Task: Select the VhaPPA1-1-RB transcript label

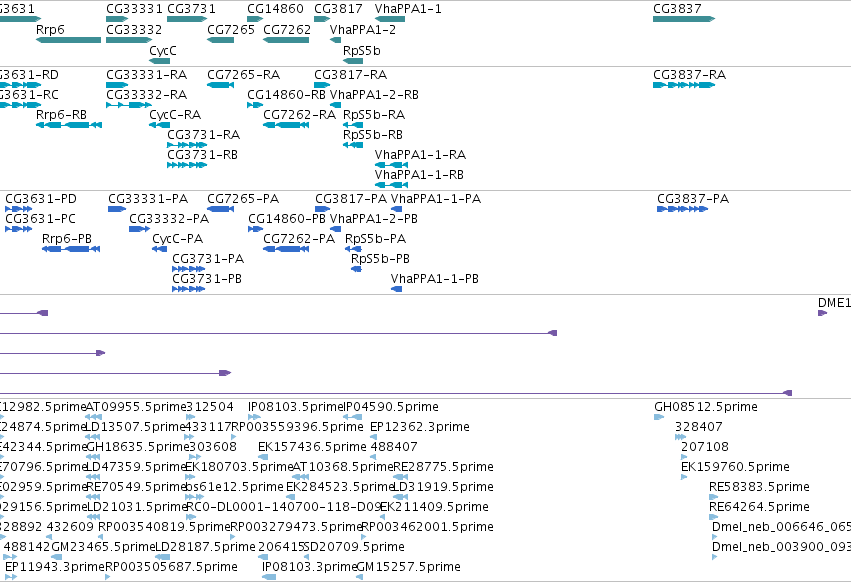Action: 419,175
